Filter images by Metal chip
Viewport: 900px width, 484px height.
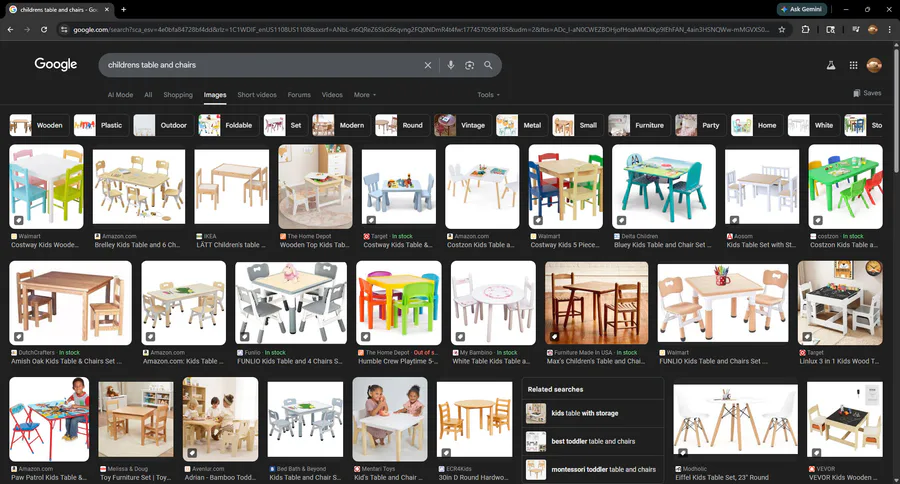(x=521, y=125)
